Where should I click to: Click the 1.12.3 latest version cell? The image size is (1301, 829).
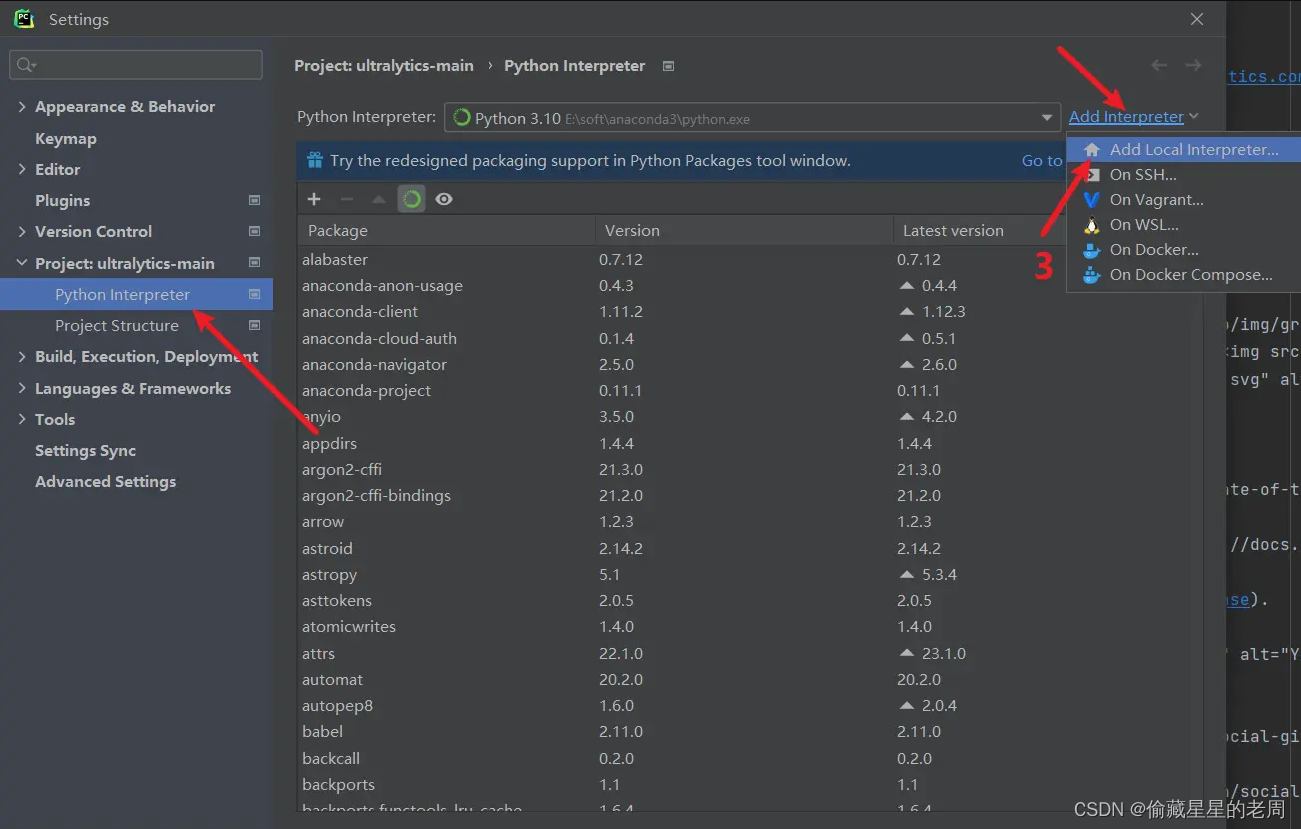pyautogui.click(x=943, y=311)
